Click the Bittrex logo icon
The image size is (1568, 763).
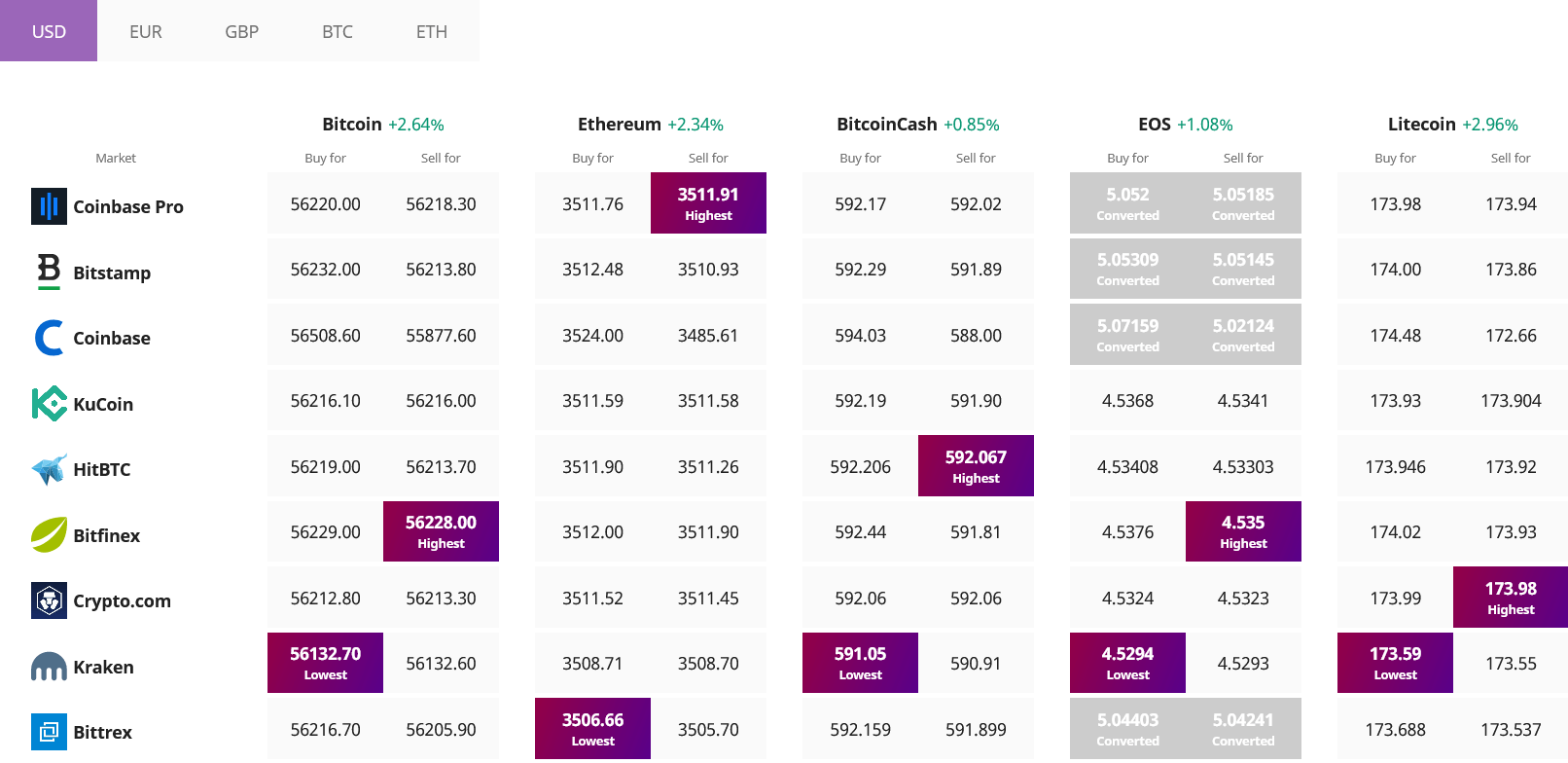click(x=49, y=732)
